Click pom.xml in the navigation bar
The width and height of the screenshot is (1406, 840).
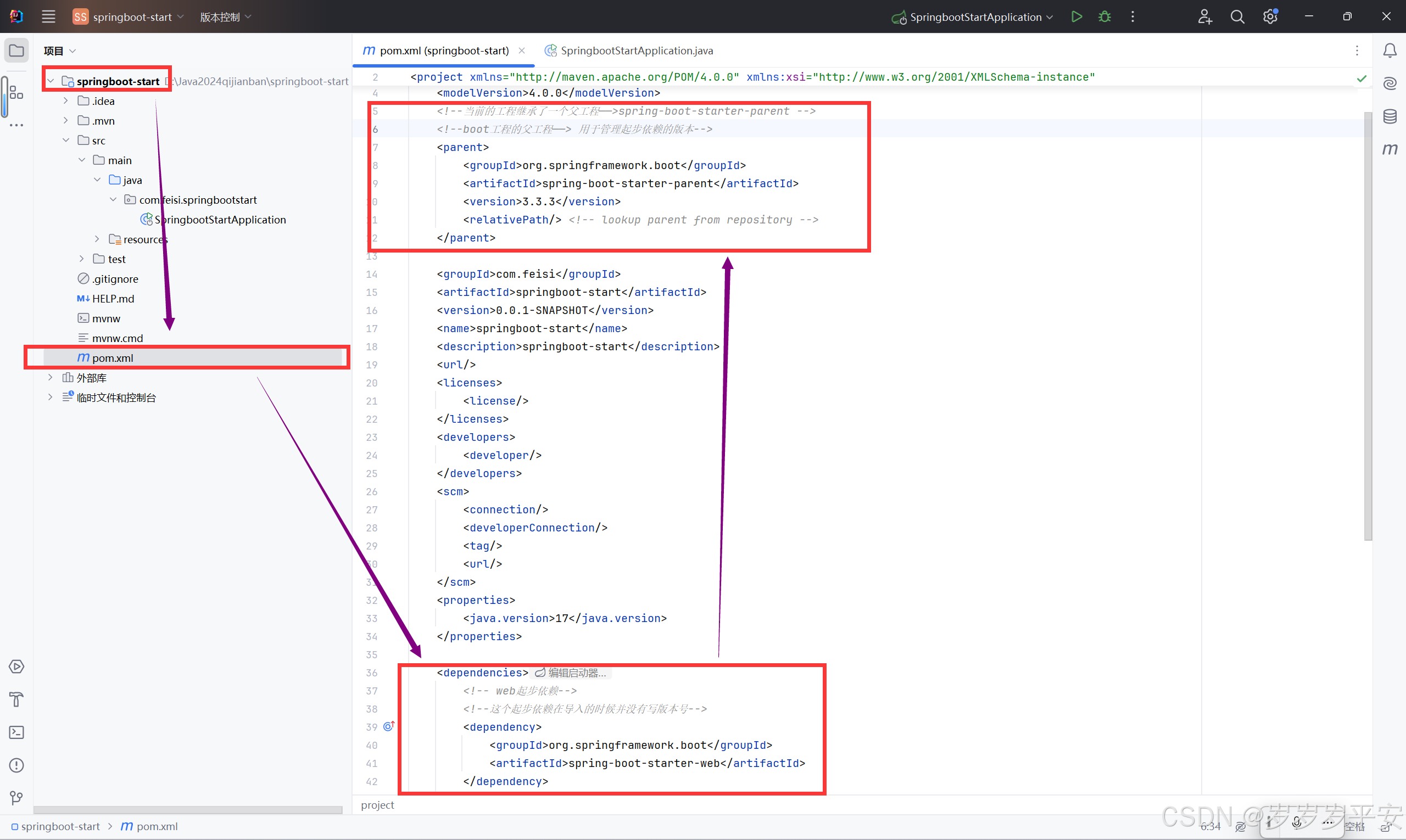[x=149, y=826]
